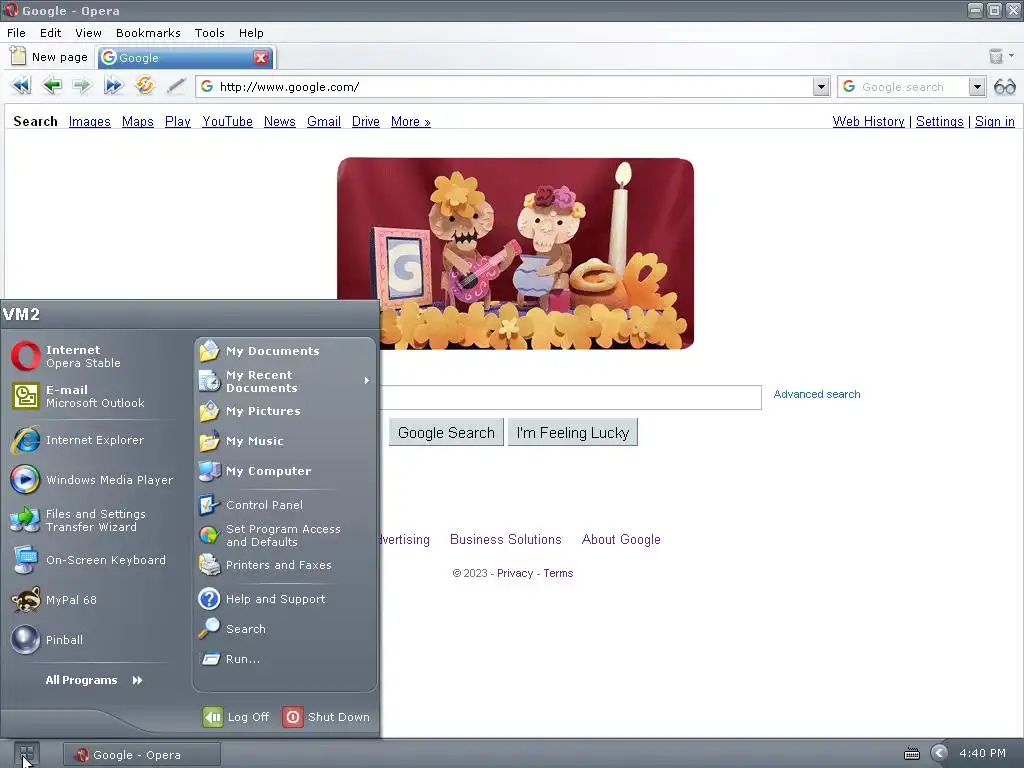Open the YouTube link
Screen dimensions: 1024x768
(227, 121)
